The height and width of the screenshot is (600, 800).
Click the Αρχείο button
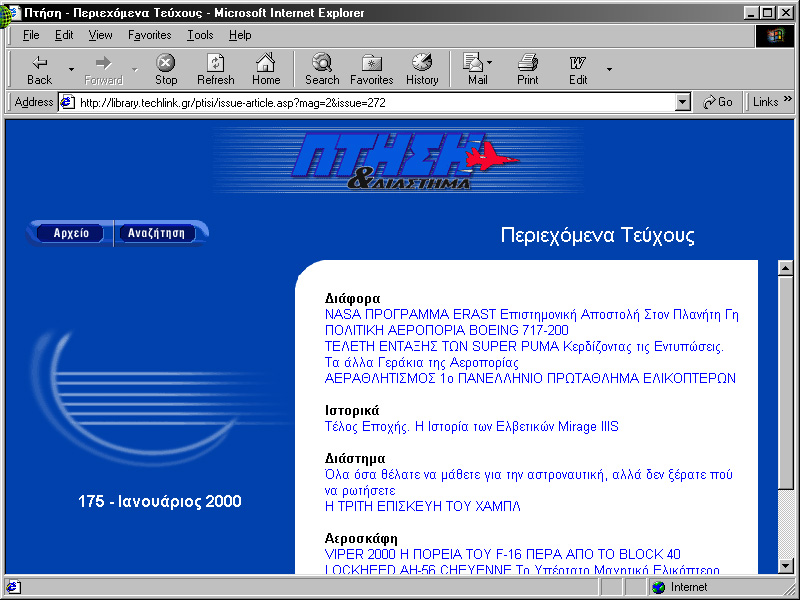pyautogui.click(x=70, y=234)
